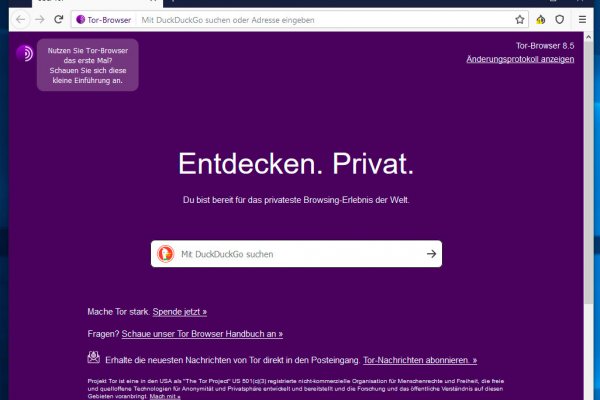
Task: Subscribe via Tor-Nachrichten abonnieren link
Action: pos(420,360)
